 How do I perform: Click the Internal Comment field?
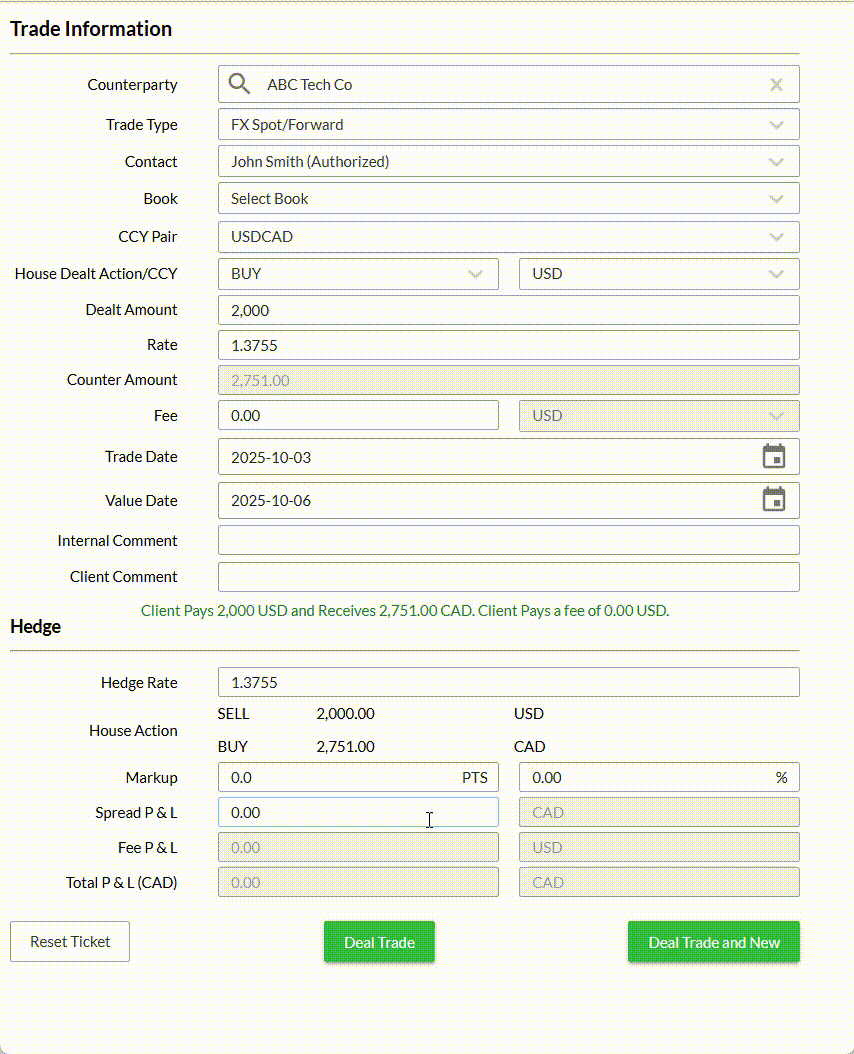click(x=508, y=540)
